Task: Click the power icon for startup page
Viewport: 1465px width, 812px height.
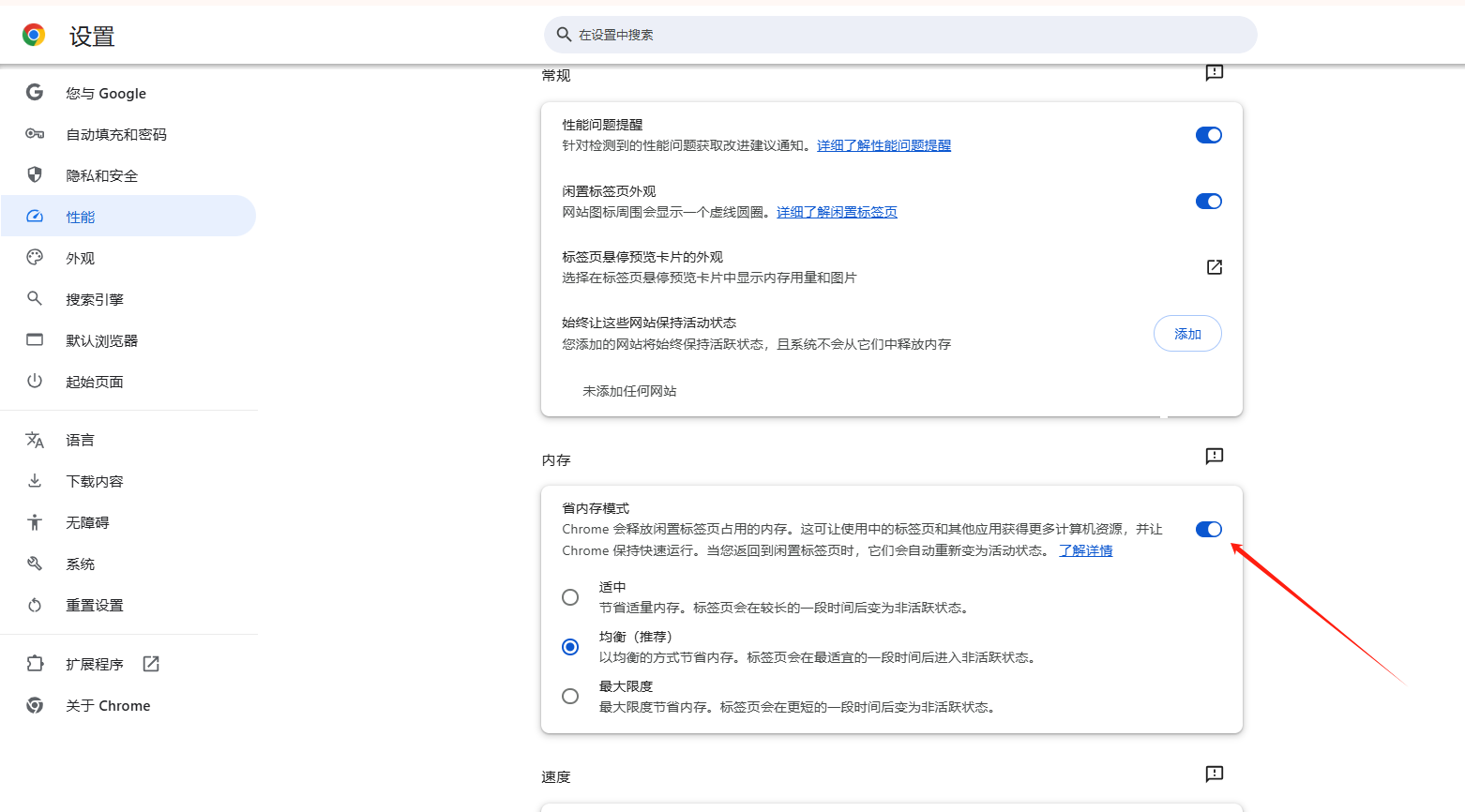Action: click(x=35, y=381)
